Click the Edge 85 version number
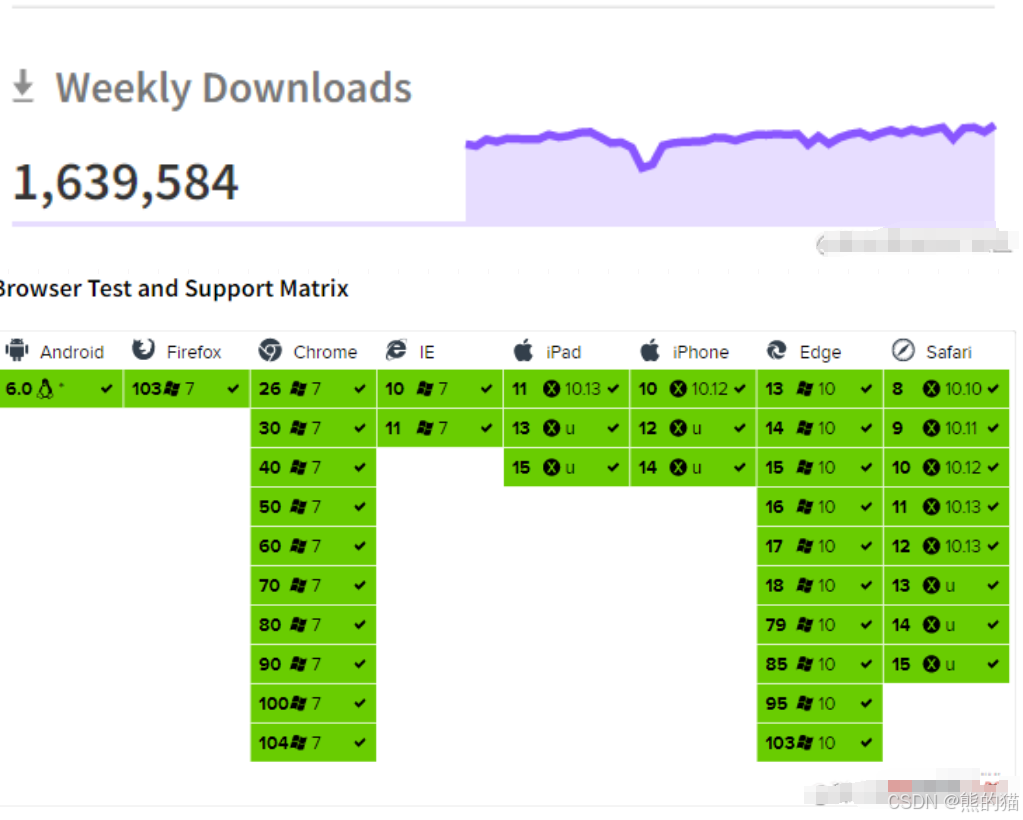The image size is (1023, 820). point(776,664)
